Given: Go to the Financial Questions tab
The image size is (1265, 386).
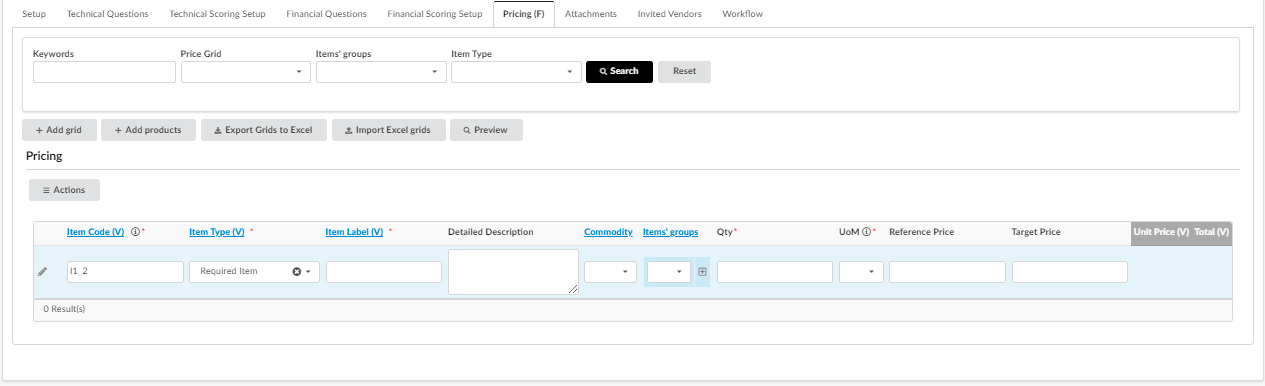Looking at the screenshot, I should click(x=326, y=14).
